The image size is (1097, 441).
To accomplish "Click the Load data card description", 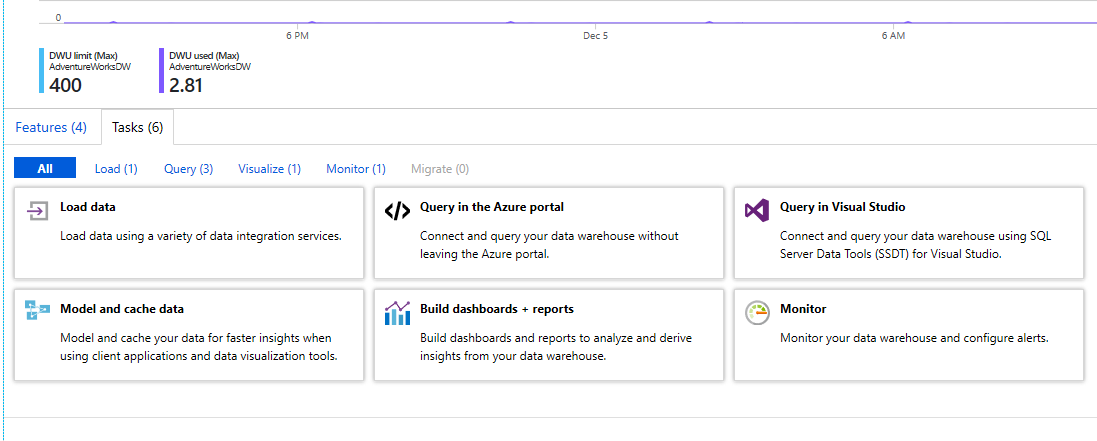I will tap(201, 236).
